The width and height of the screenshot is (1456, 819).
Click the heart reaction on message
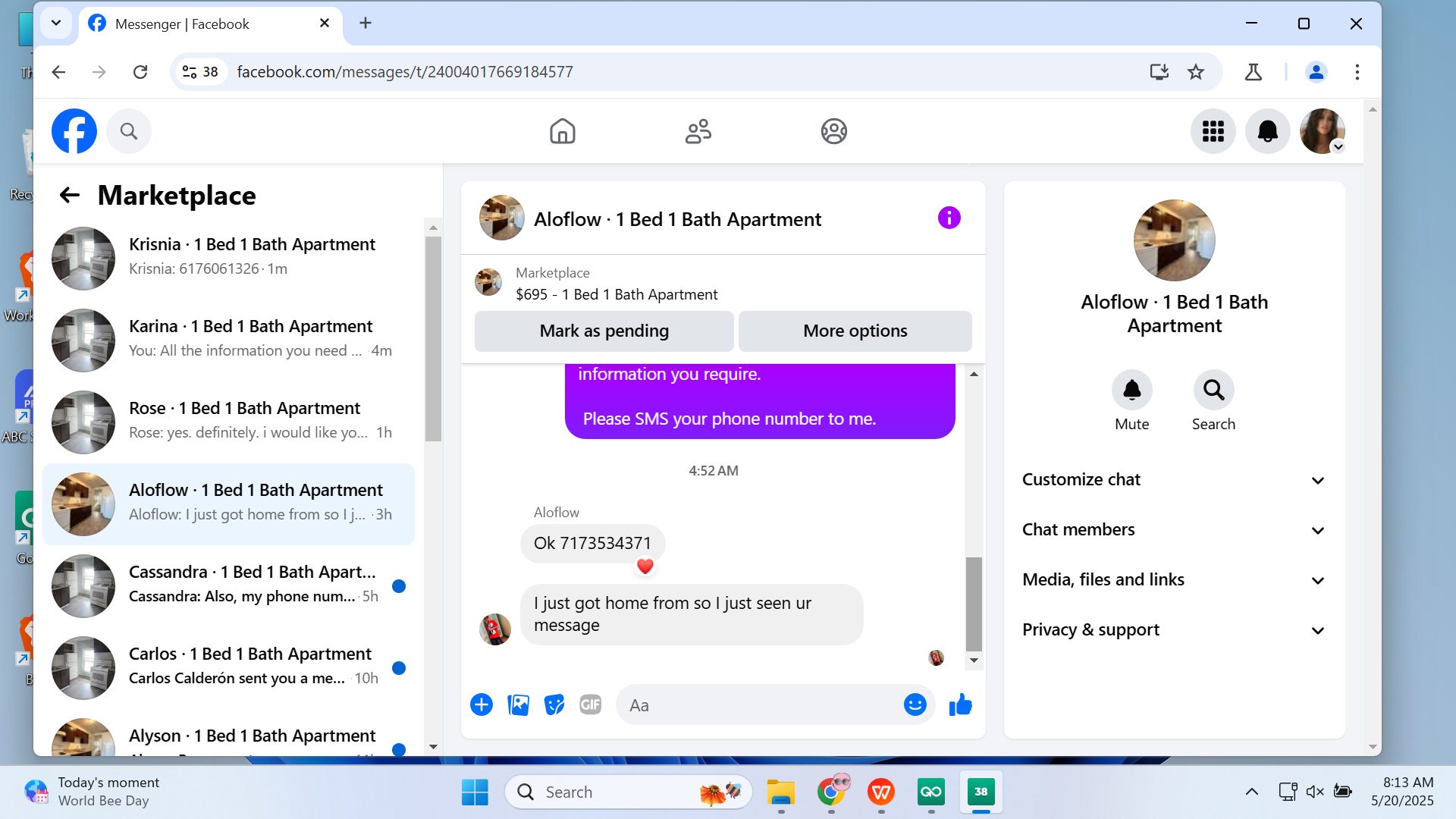(645, 566)
